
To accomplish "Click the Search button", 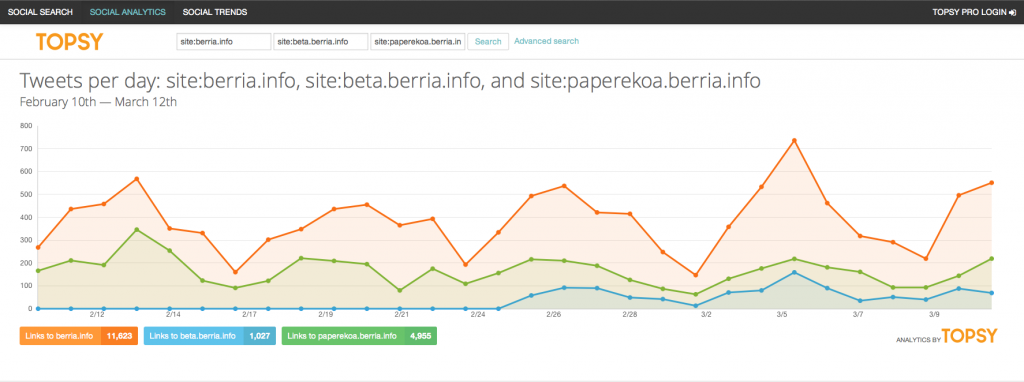I will pos(488,42).
